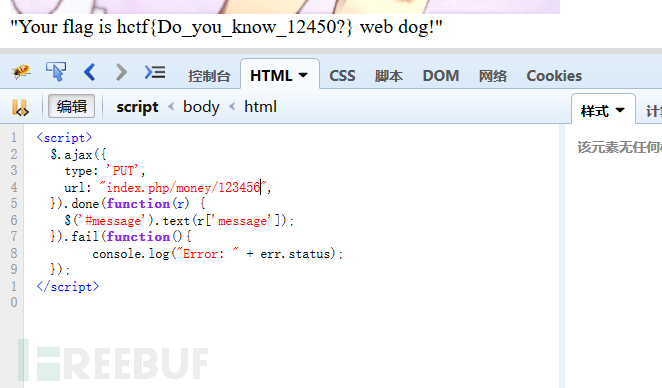The image size is (662, 388).
Task: Open the DOM tab
Action: click(x=441, y=76)
